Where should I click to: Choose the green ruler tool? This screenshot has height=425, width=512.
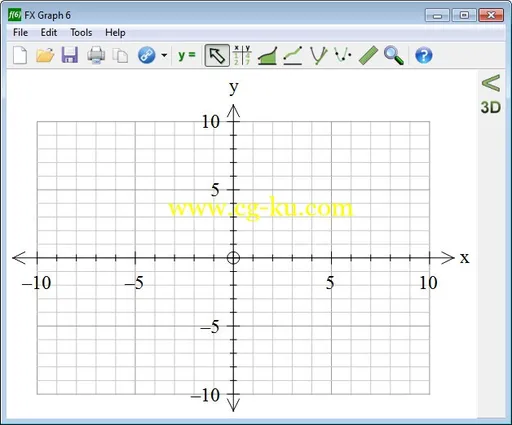(x=368, y=55)
